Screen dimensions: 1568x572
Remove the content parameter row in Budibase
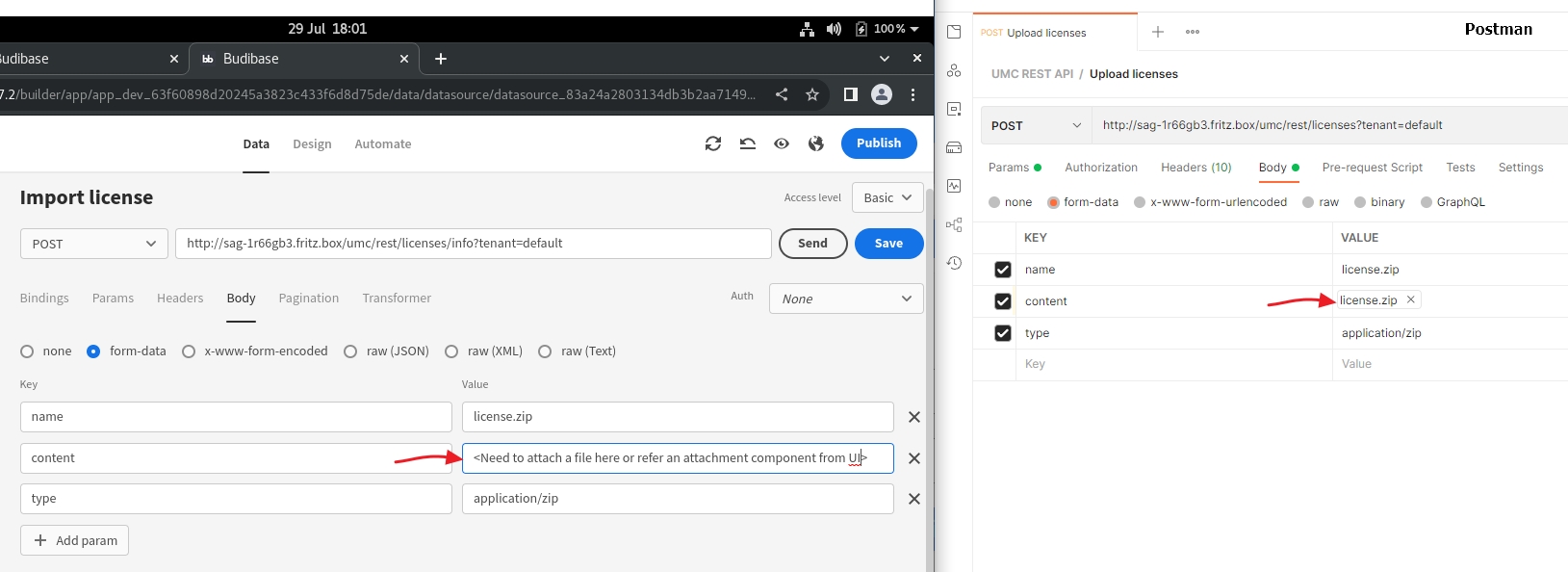(914, 458)
